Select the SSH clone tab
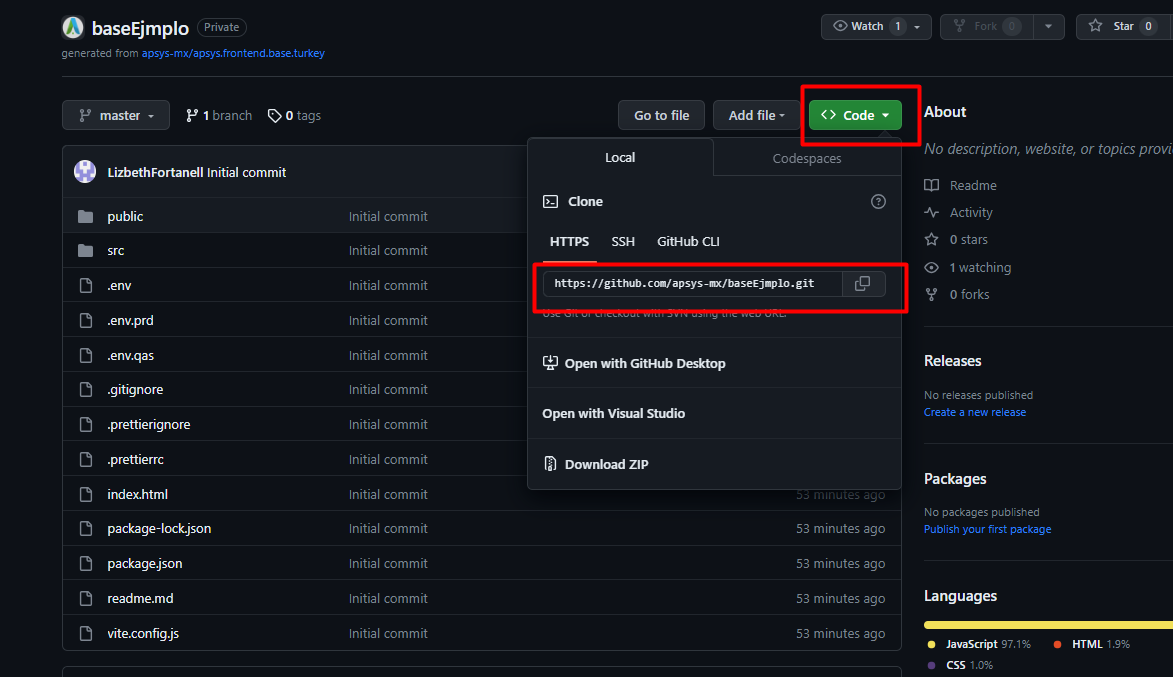The image size is (1173, 677). 623,241
